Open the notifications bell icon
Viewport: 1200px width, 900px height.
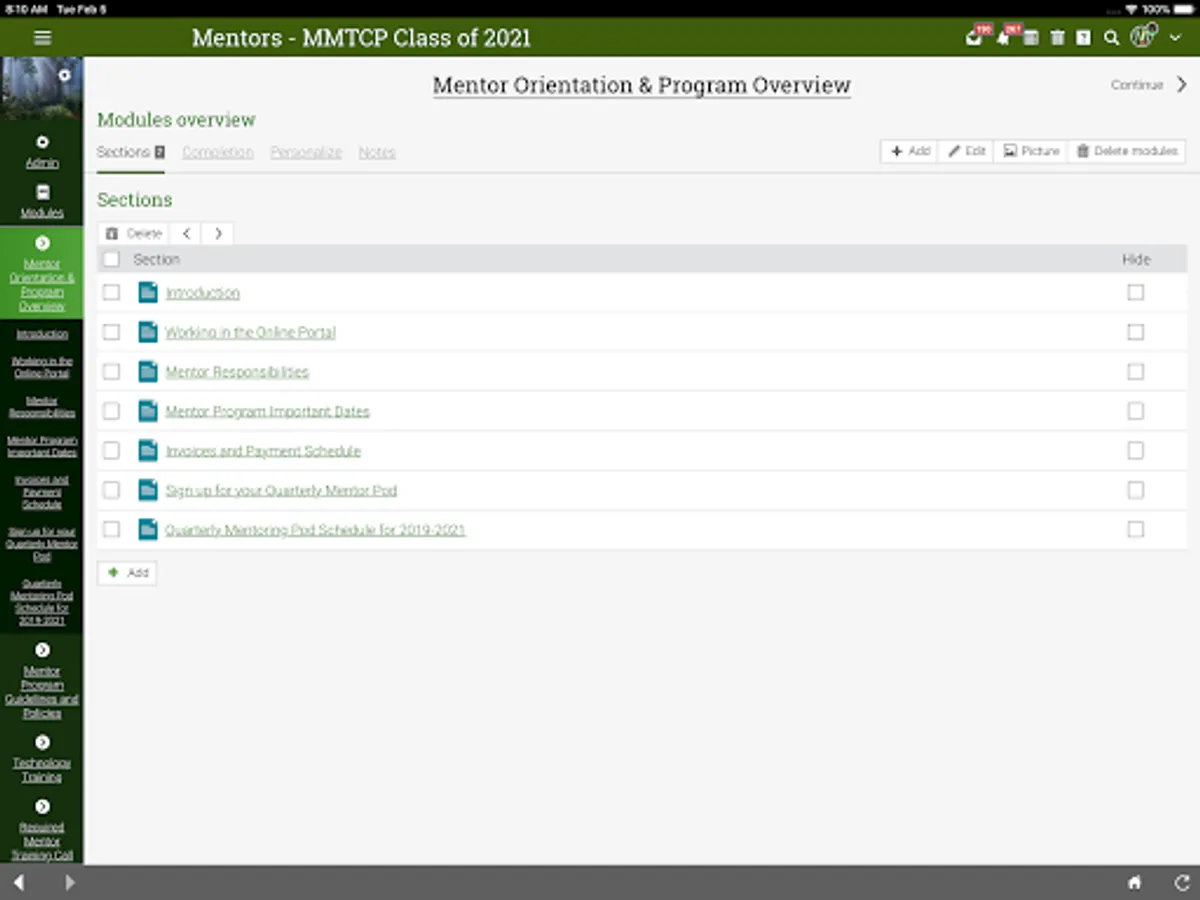[x=1002, y=38]
